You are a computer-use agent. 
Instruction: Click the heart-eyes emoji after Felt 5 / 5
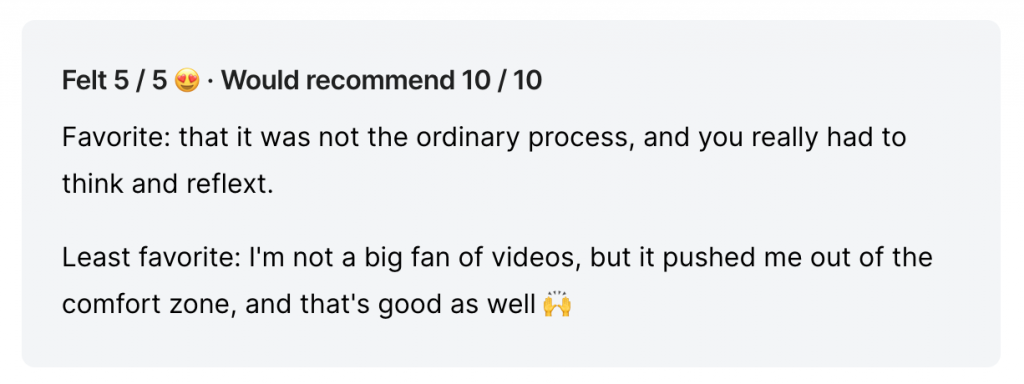point(187,81)
